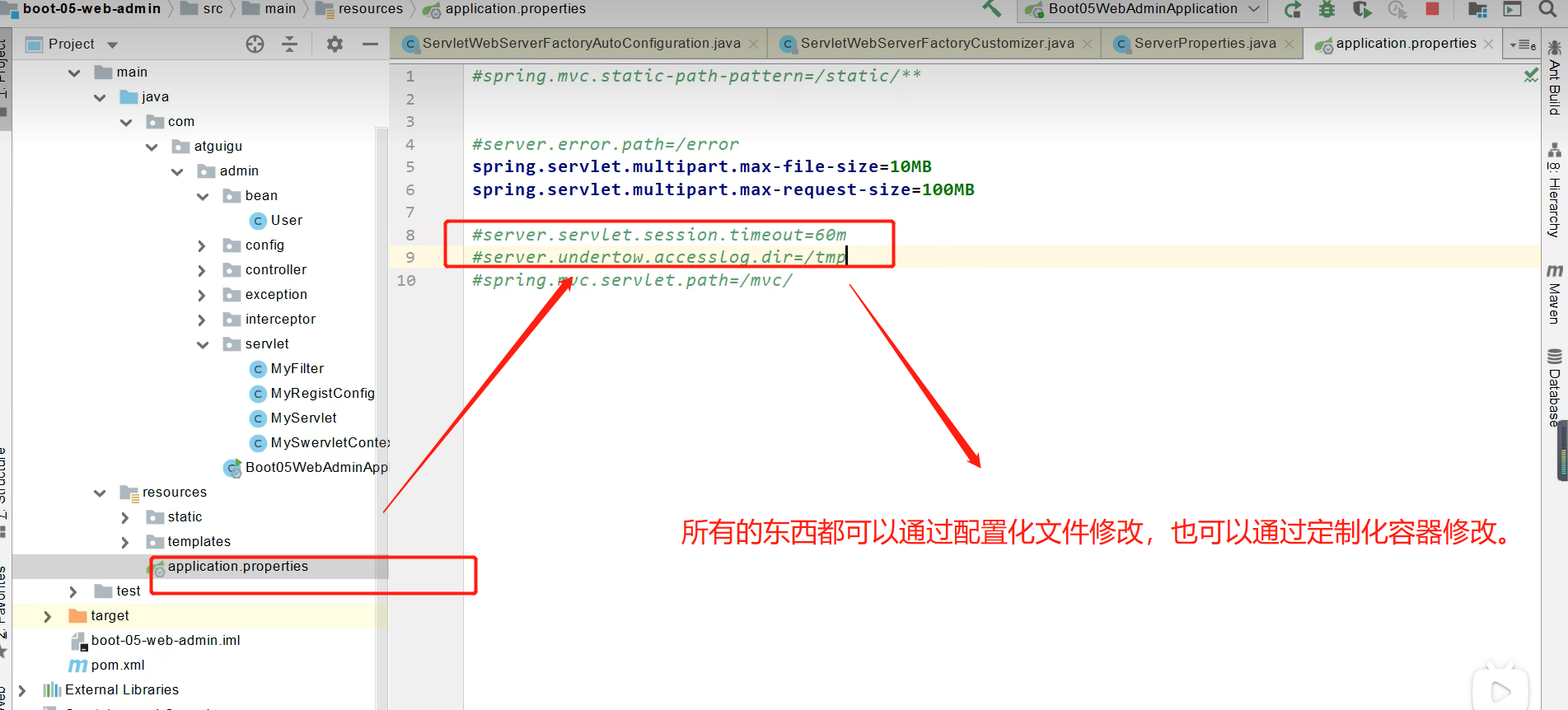Run with coverage shield icon
1568x710 pixels.
coord(1362,9)
